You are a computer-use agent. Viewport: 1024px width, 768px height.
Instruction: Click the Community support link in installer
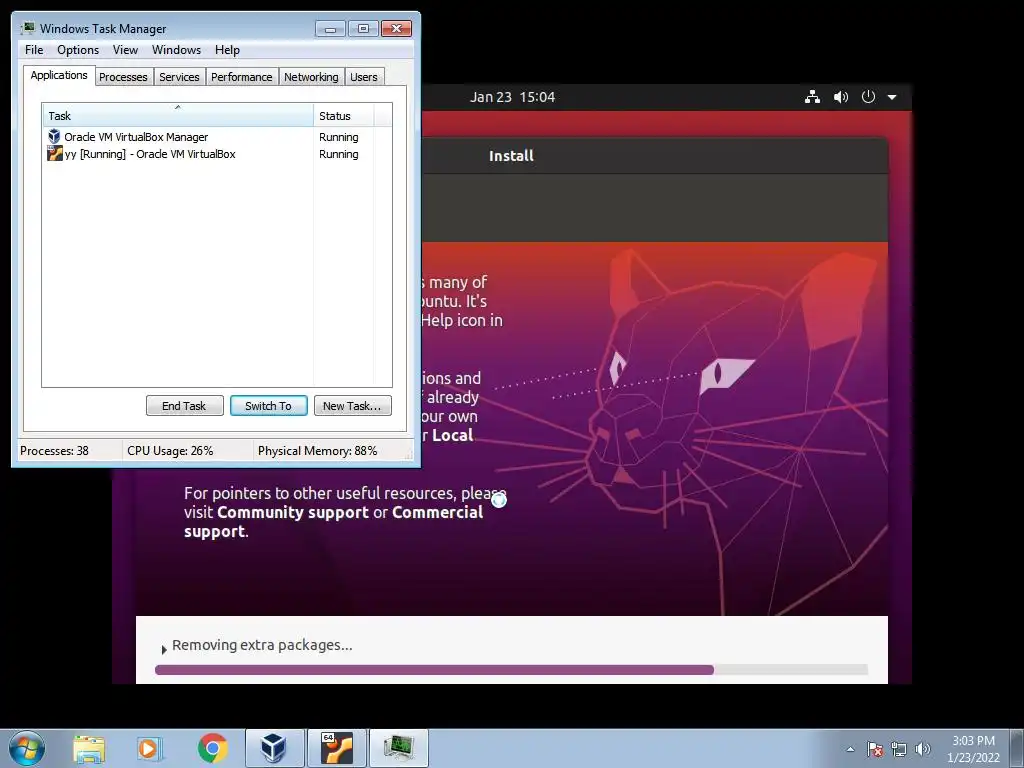pyautogui.click(x=293, y=512)
